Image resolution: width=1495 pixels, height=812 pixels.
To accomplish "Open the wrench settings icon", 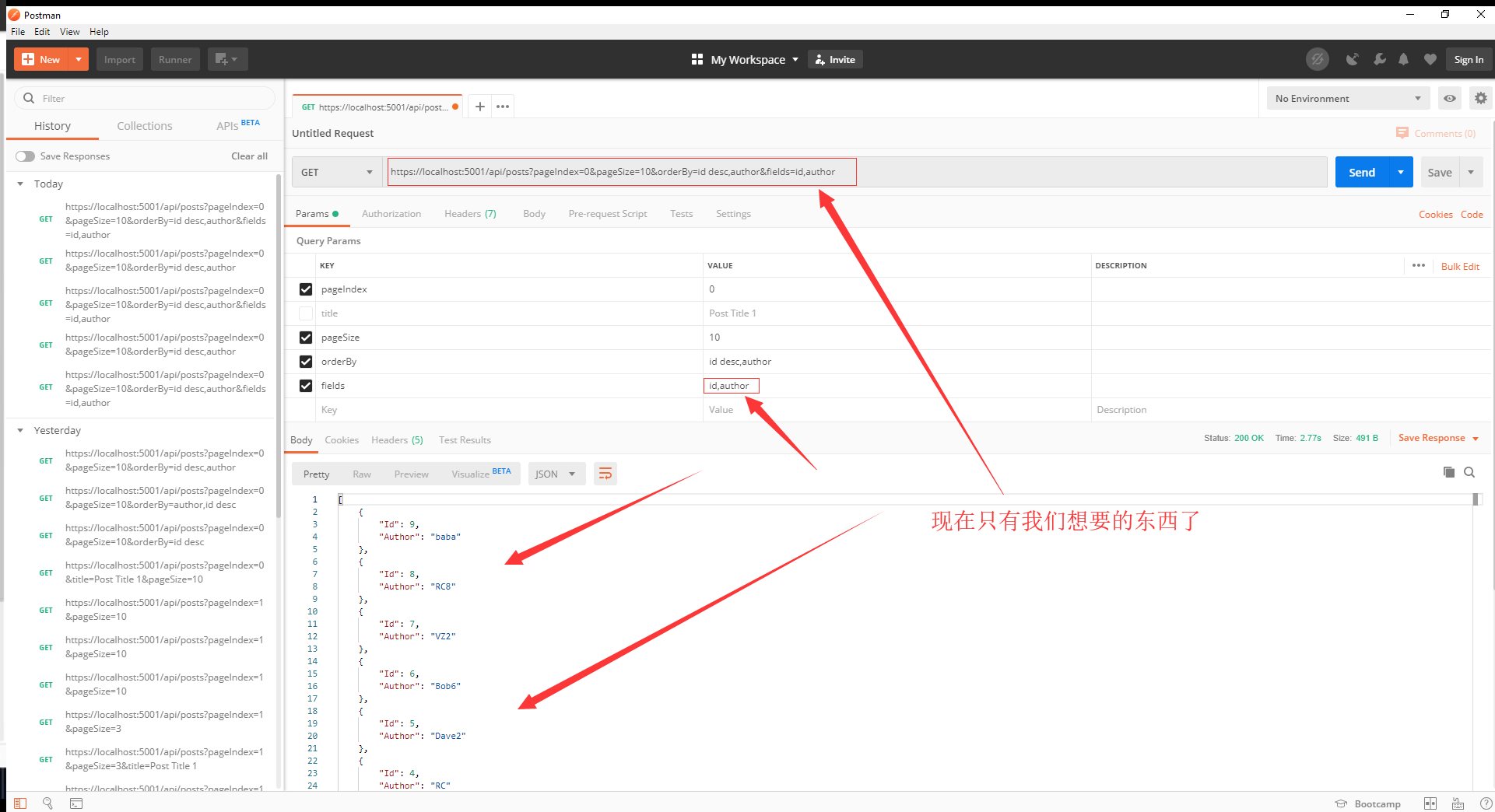I will pyautogui.click(x=1379, y=59).
